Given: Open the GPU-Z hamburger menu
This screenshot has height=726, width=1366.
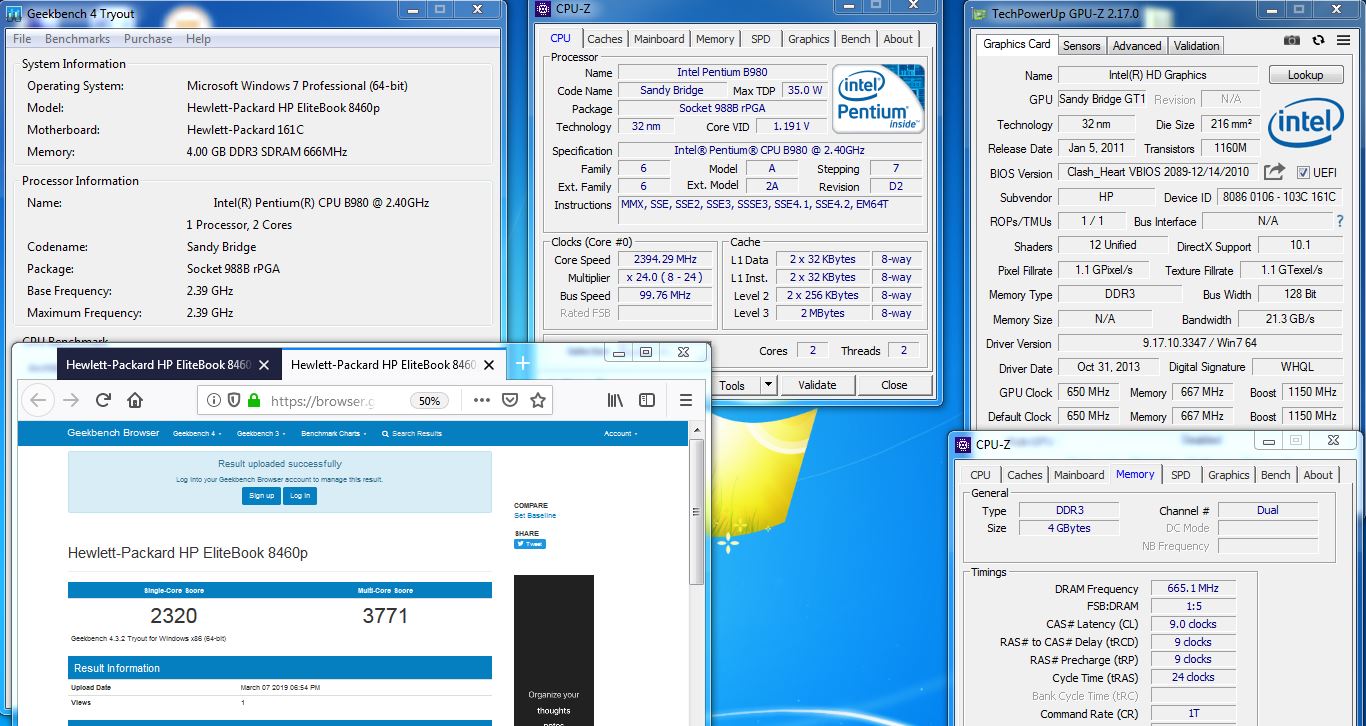Looking at the screenshot, I should coord(1343,40).
